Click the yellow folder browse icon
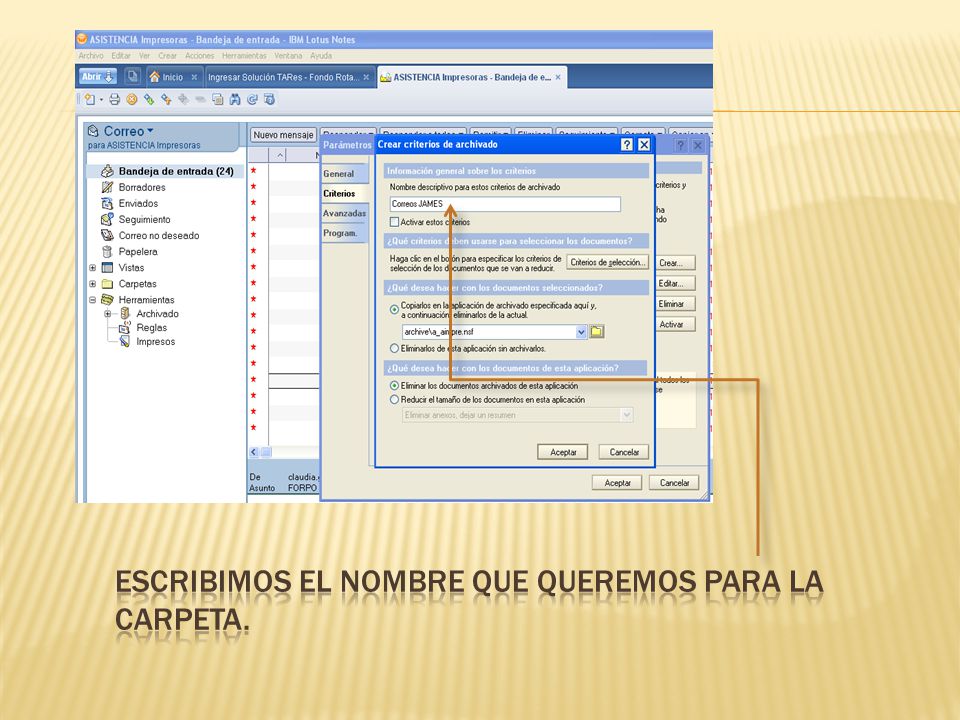The width and height of the screenshot is (960, 720). coord(596,332)
